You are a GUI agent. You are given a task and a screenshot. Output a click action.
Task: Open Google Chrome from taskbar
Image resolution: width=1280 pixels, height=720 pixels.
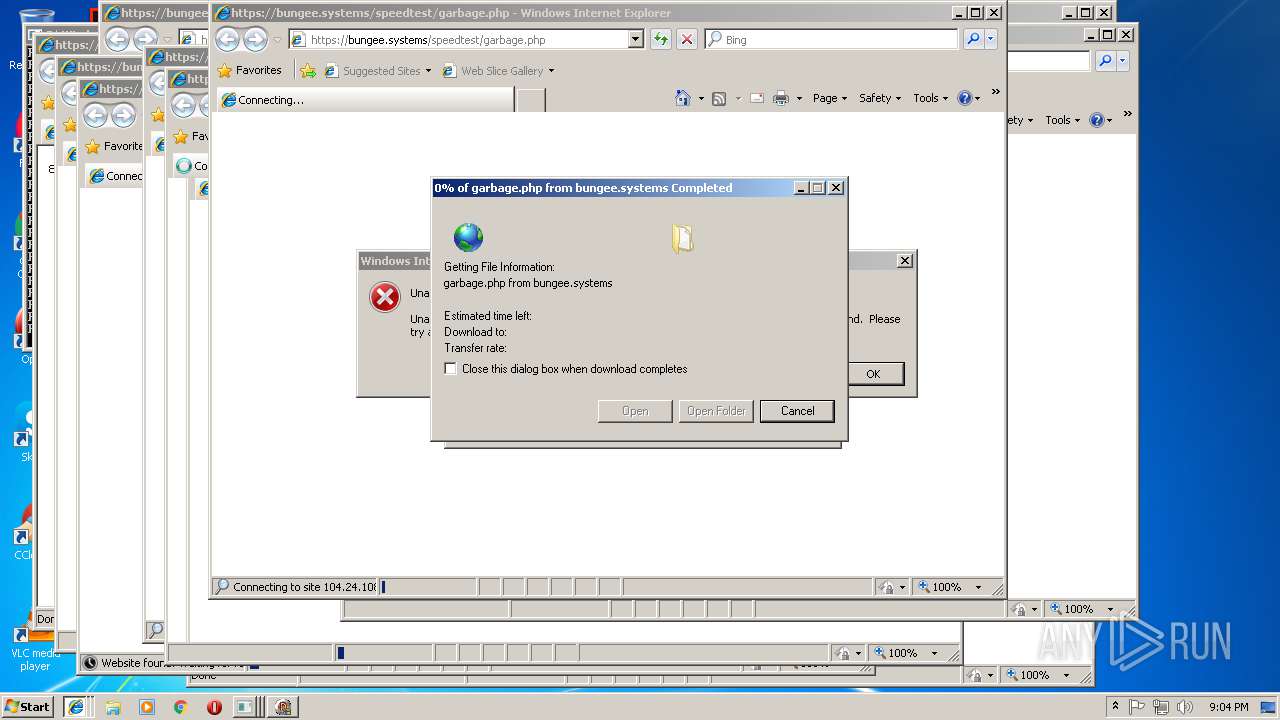pos(180,706)
